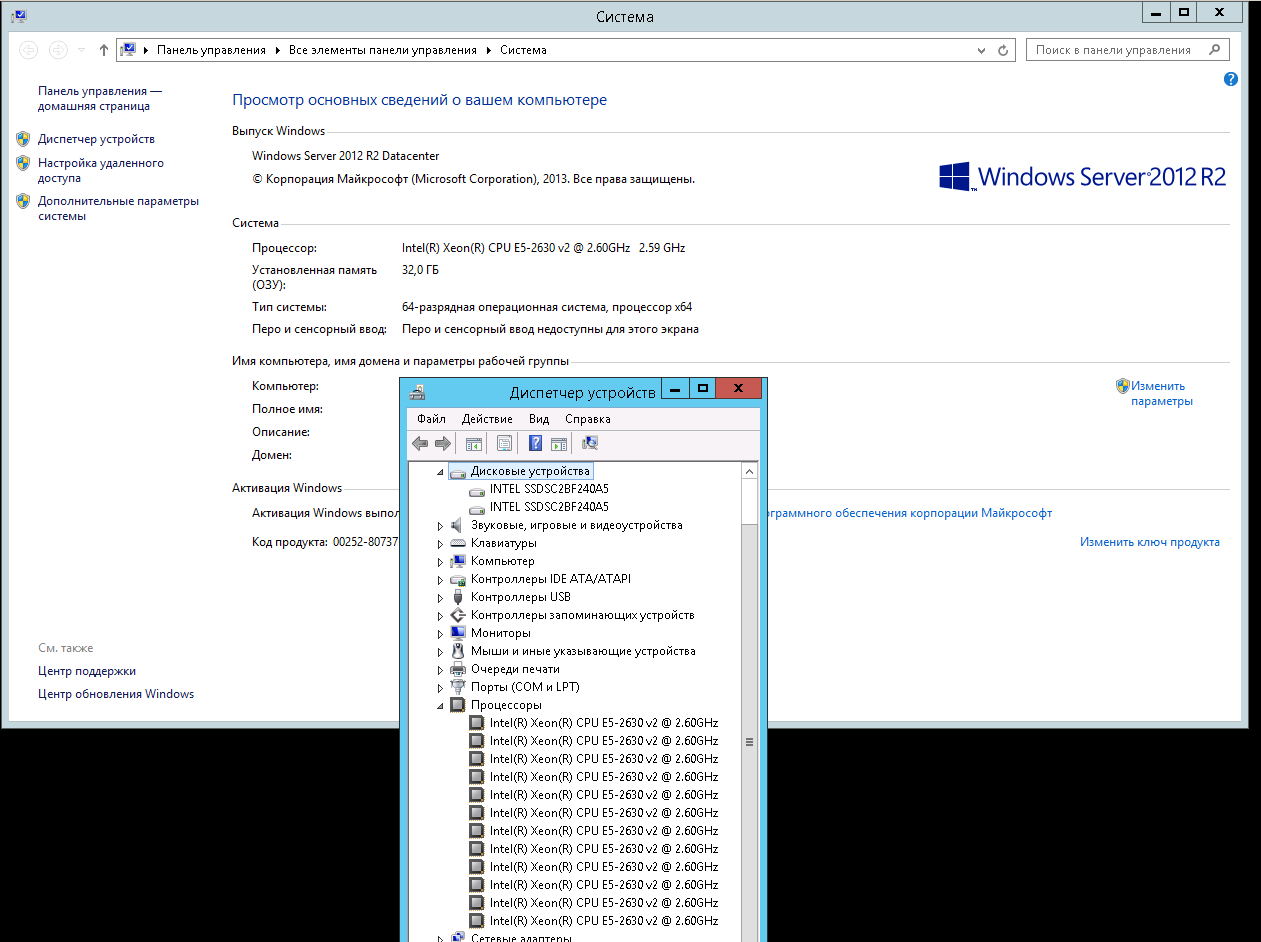
Task: Open the Файл menu in Device Manager
Action: [x=432, y=419]
